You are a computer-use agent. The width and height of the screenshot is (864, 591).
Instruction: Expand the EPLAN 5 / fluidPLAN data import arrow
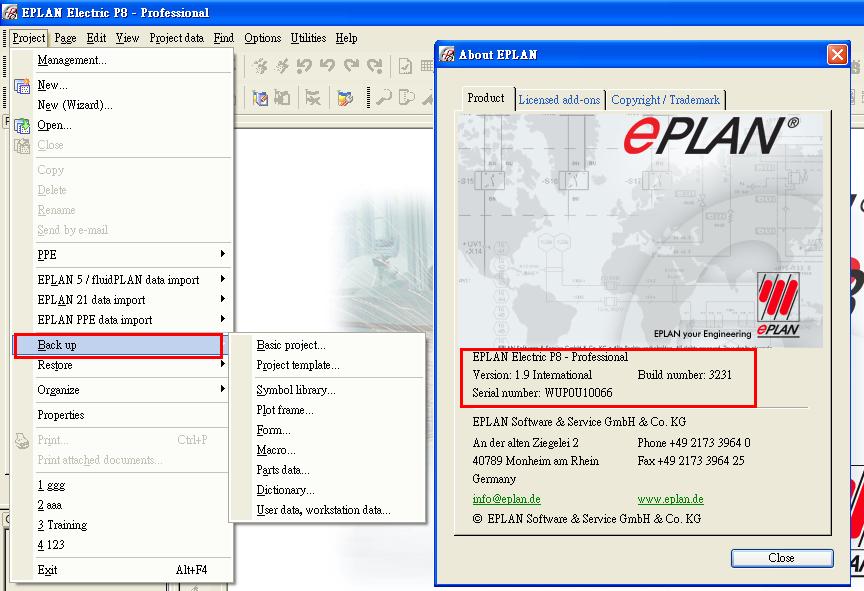pos(223,279)
